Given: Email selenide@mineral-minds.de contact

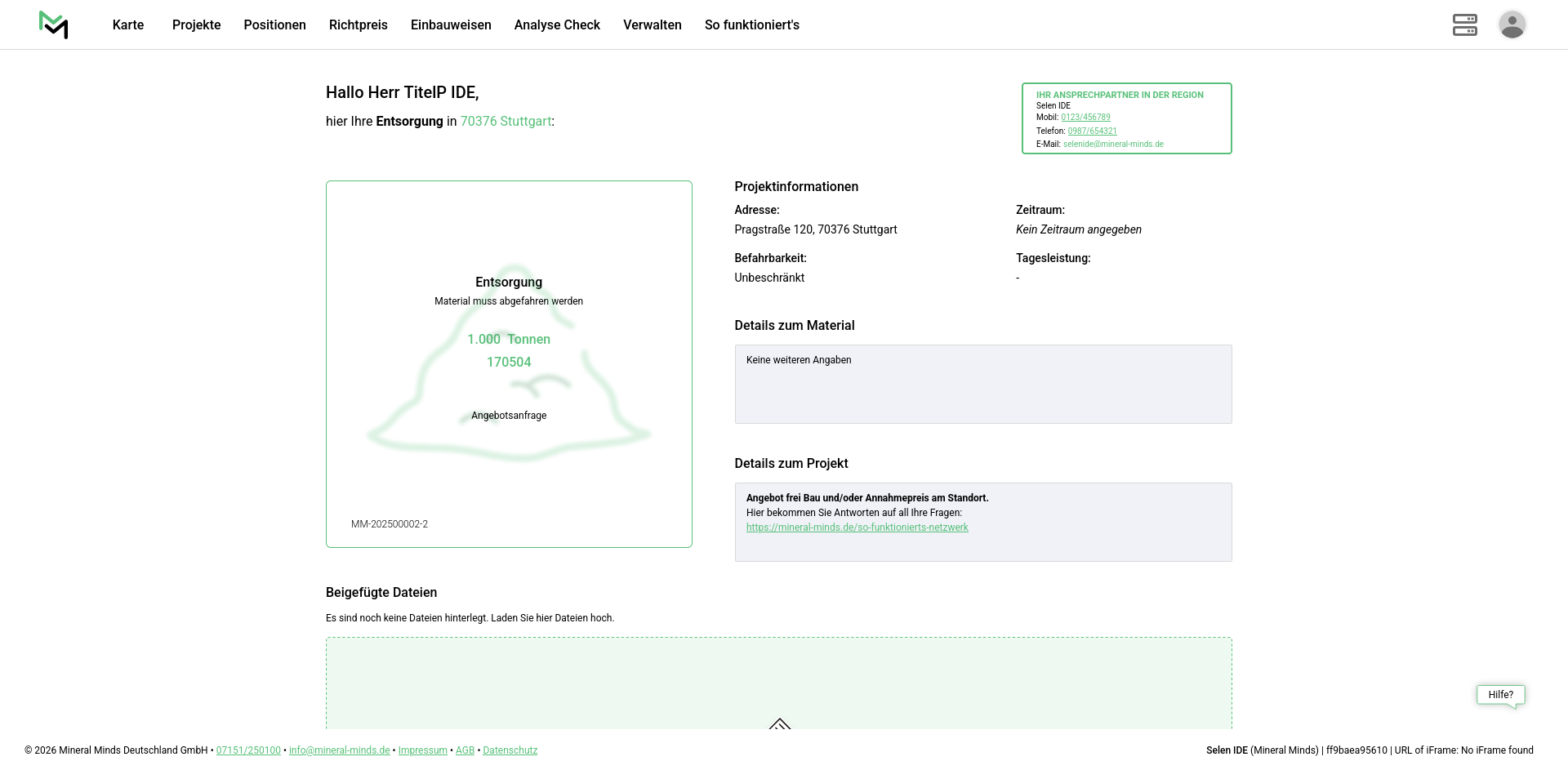Looking at the screenshot, I should coord(1113,145).
